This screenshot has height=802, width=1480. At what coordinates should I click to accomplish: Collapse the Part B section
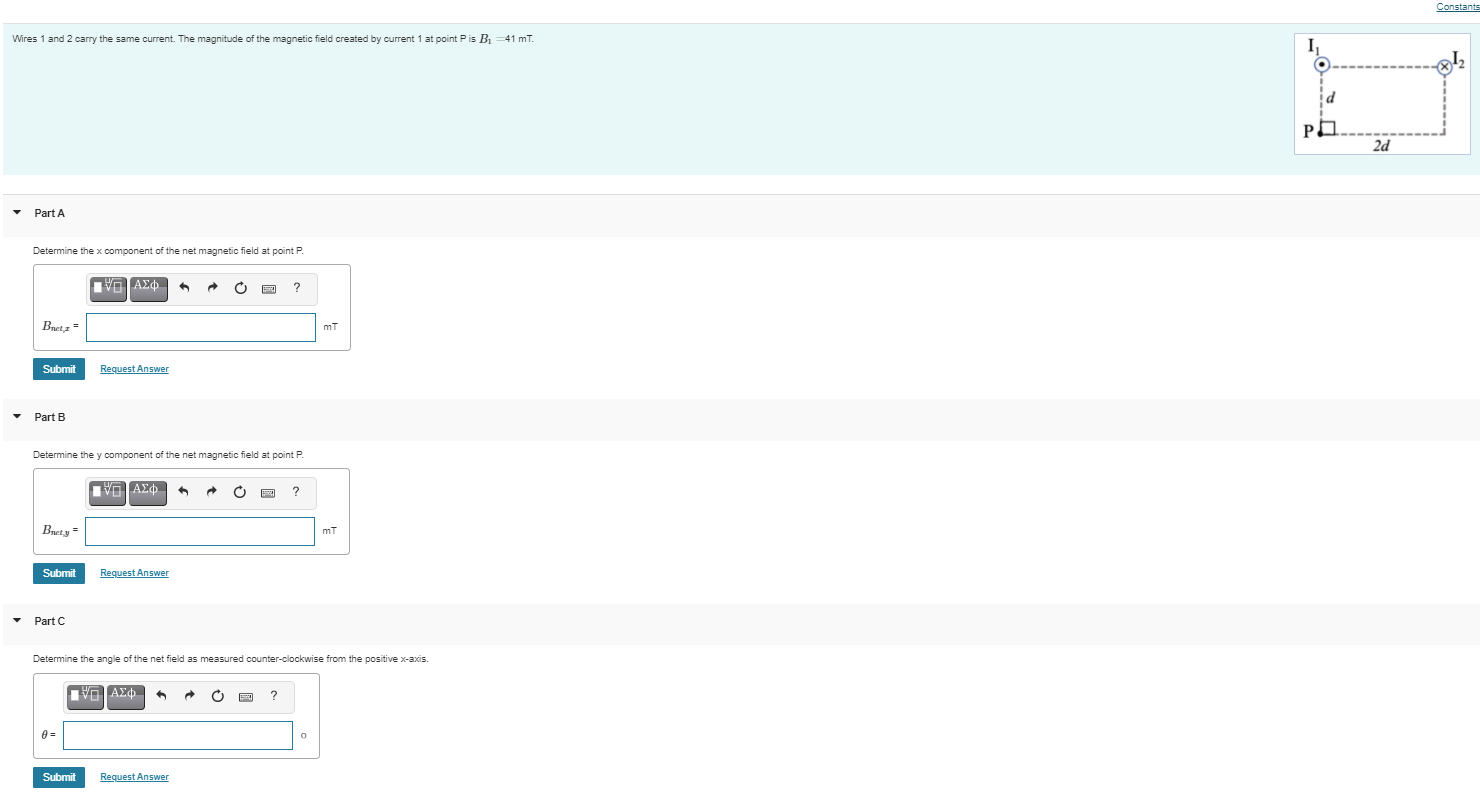coord(17,417)
